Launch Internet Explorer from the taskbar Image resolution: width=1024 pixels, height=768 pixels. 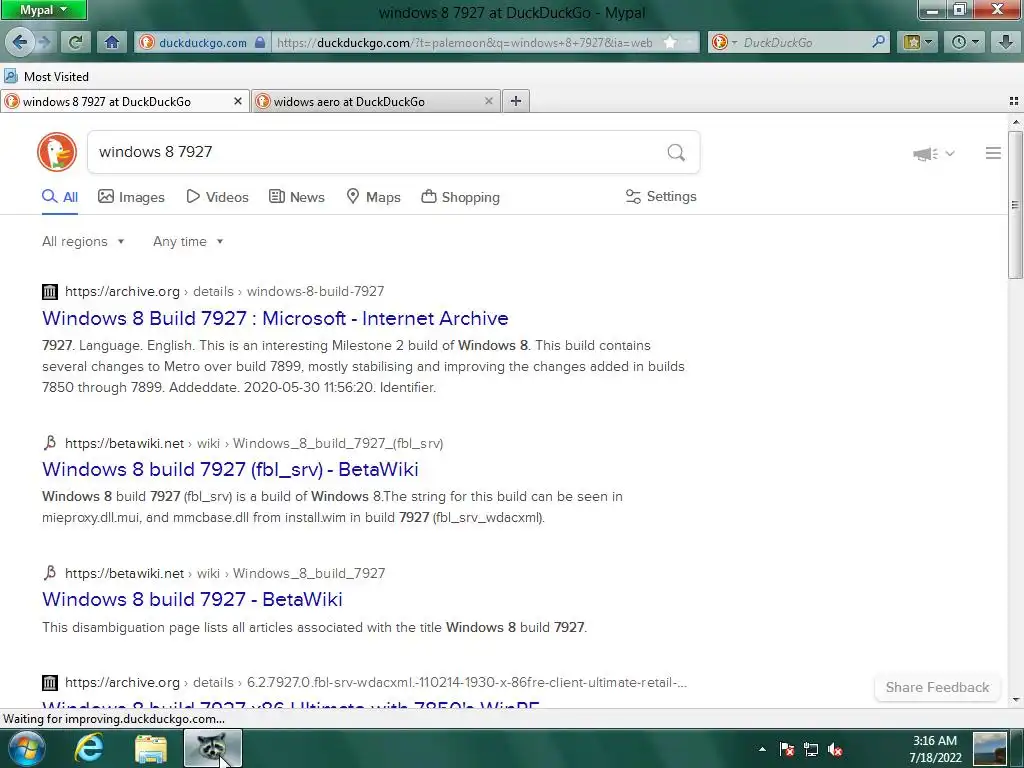[x=89, y=748]
